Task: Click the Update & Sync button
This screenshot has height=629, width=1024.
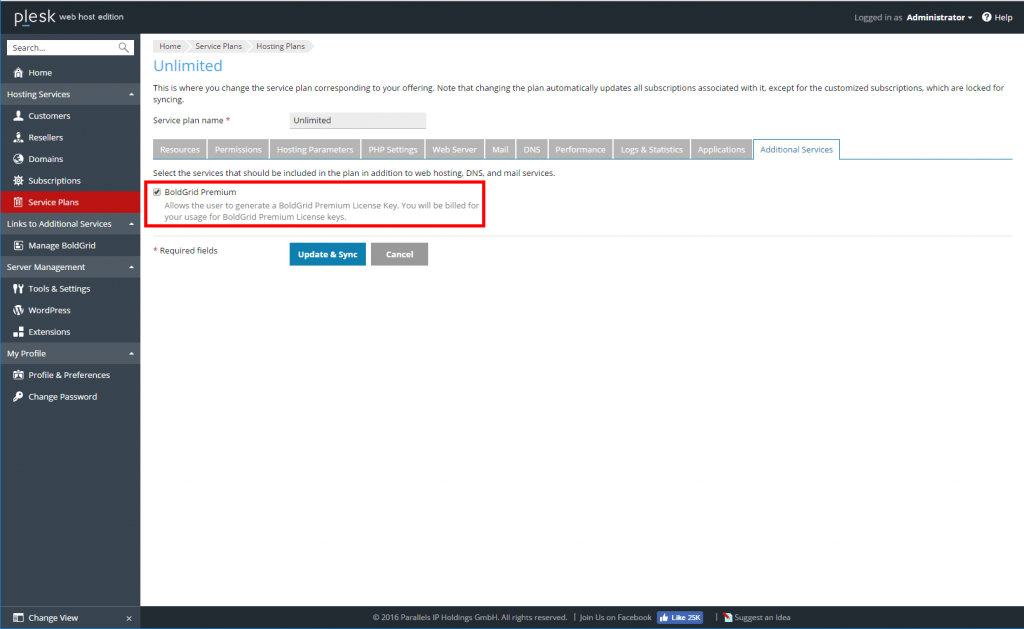Action: 327,254
